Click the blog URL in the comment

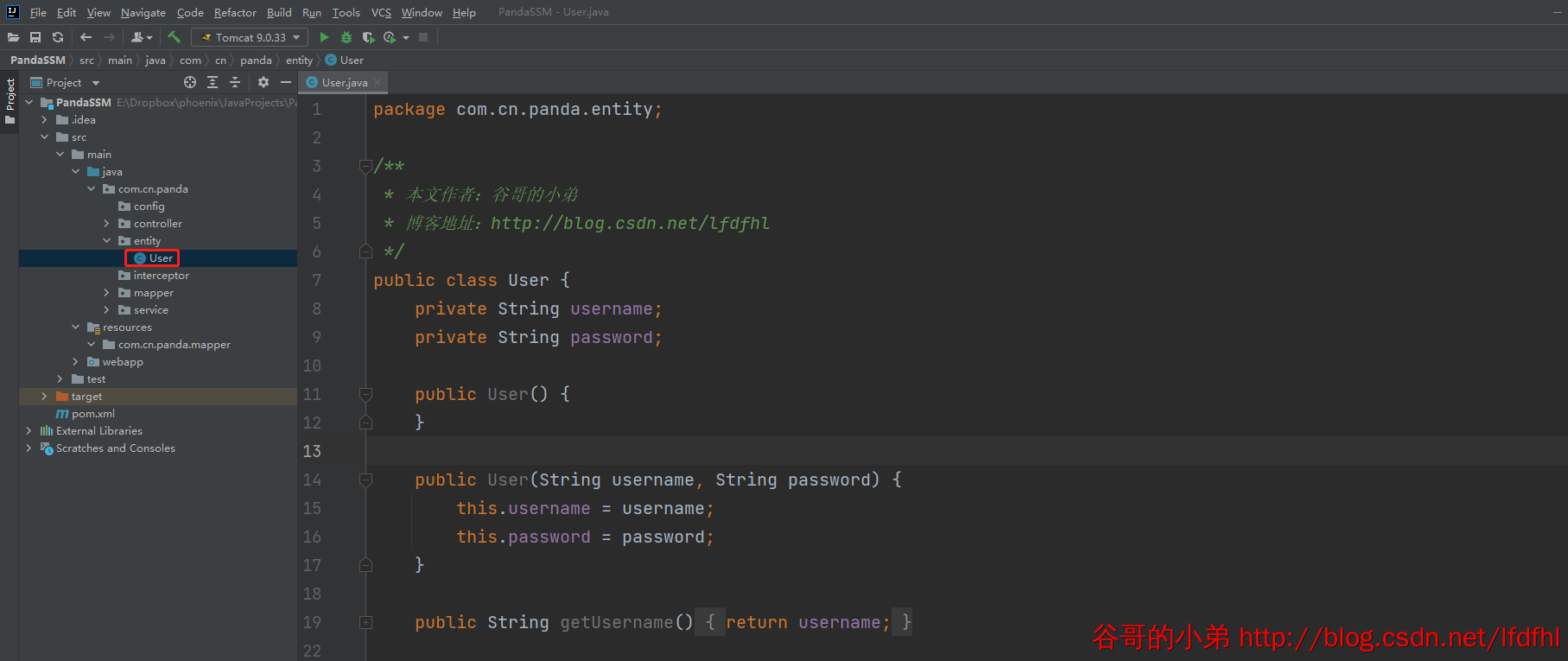tap(630, 223)
